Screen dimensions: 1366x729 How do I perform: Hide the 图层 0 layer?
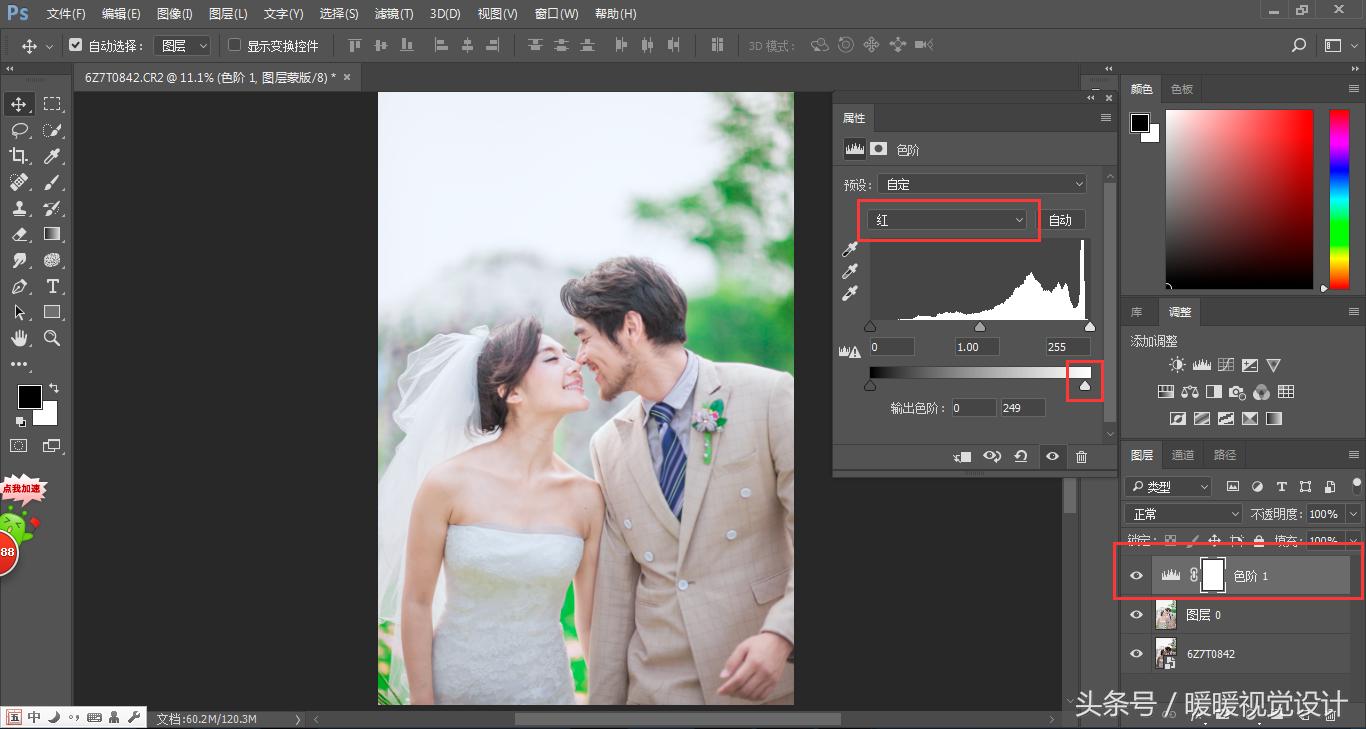[1136, 615]
